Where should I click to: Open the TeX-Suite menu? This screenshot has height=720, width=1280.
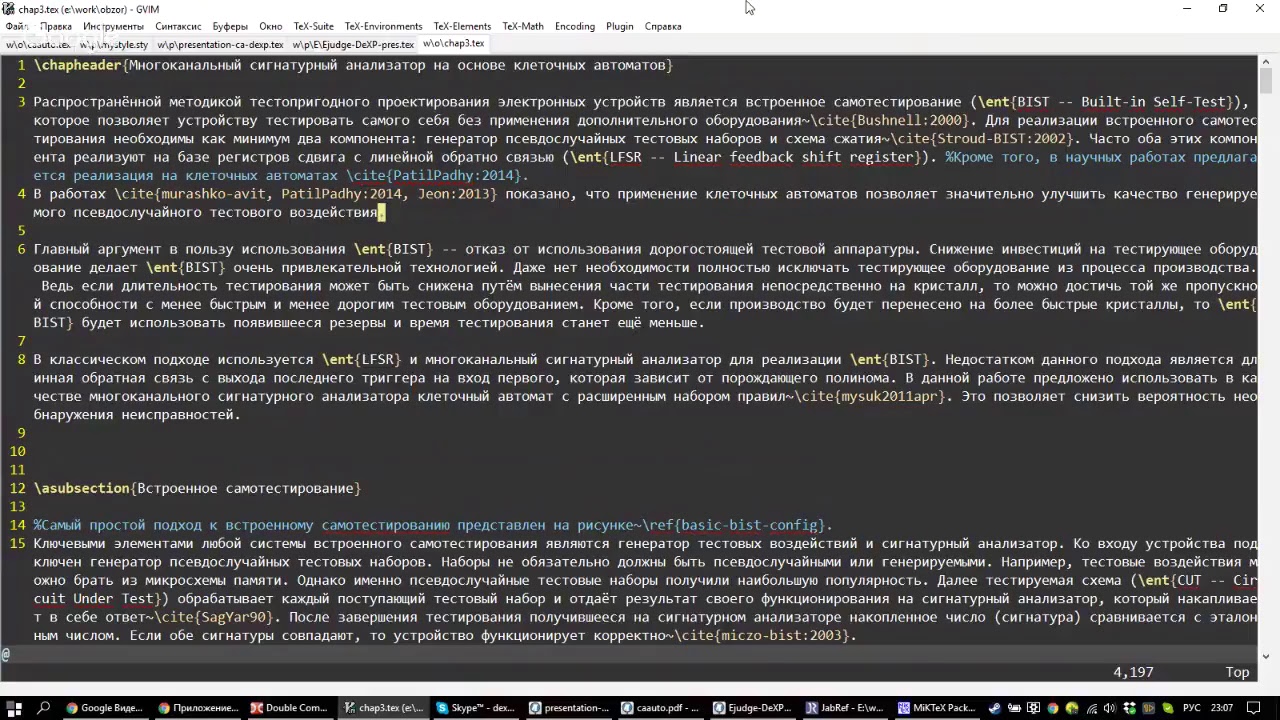click(313, 26)
